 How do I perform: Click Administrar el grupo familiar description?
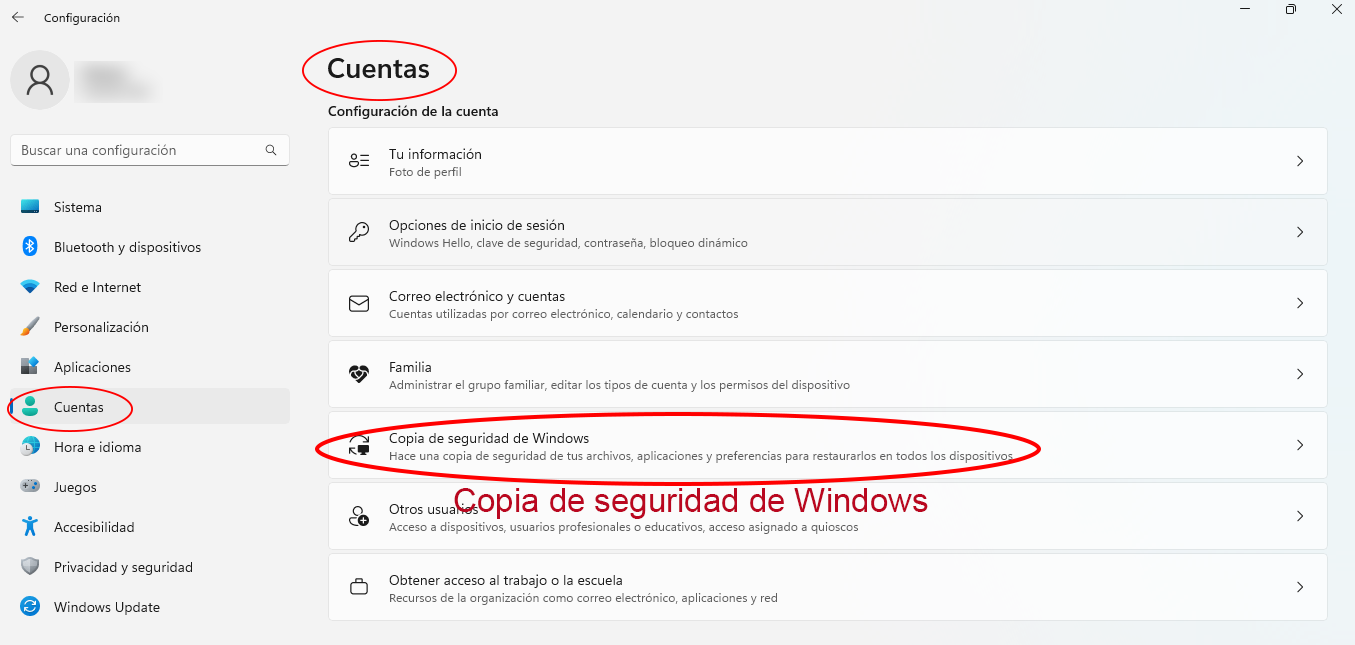pos(619,385)
